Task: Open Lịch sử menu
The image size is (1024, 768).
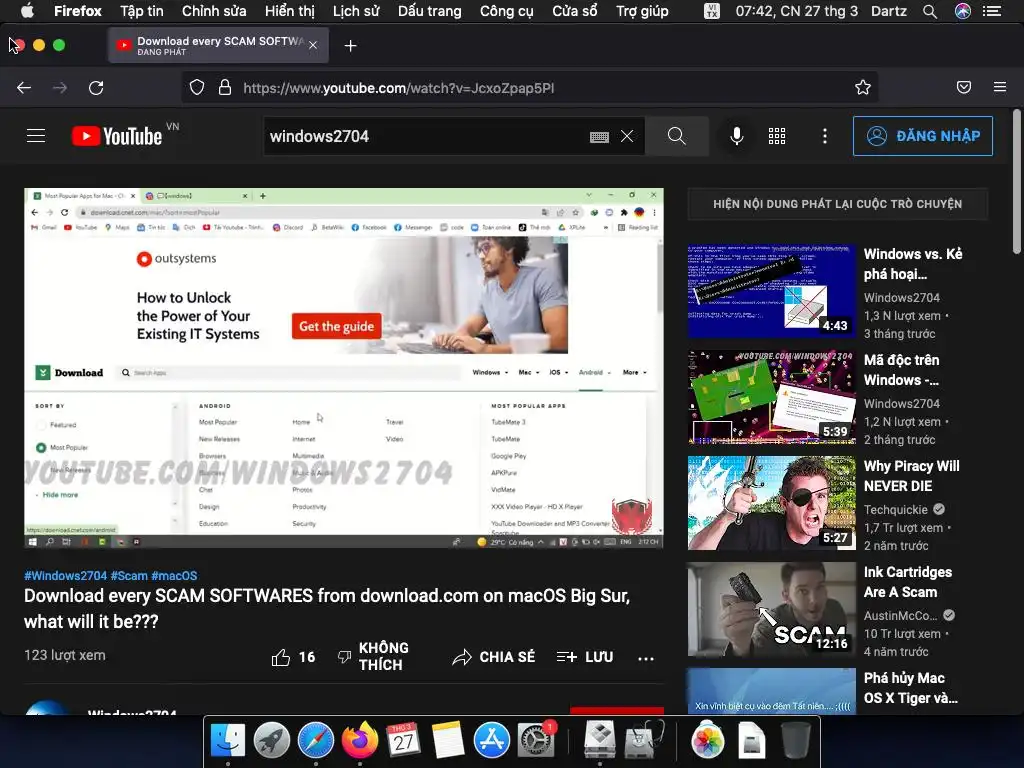Action: 356,11
